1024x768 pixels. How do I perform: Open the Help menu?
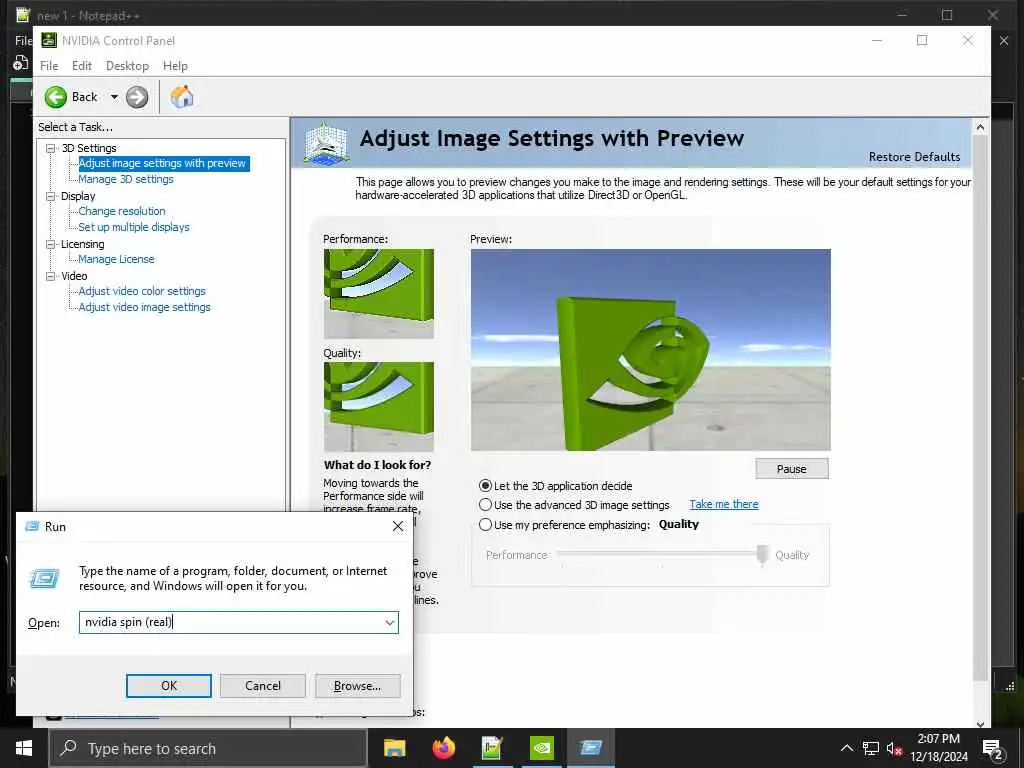tap(175, 66)
